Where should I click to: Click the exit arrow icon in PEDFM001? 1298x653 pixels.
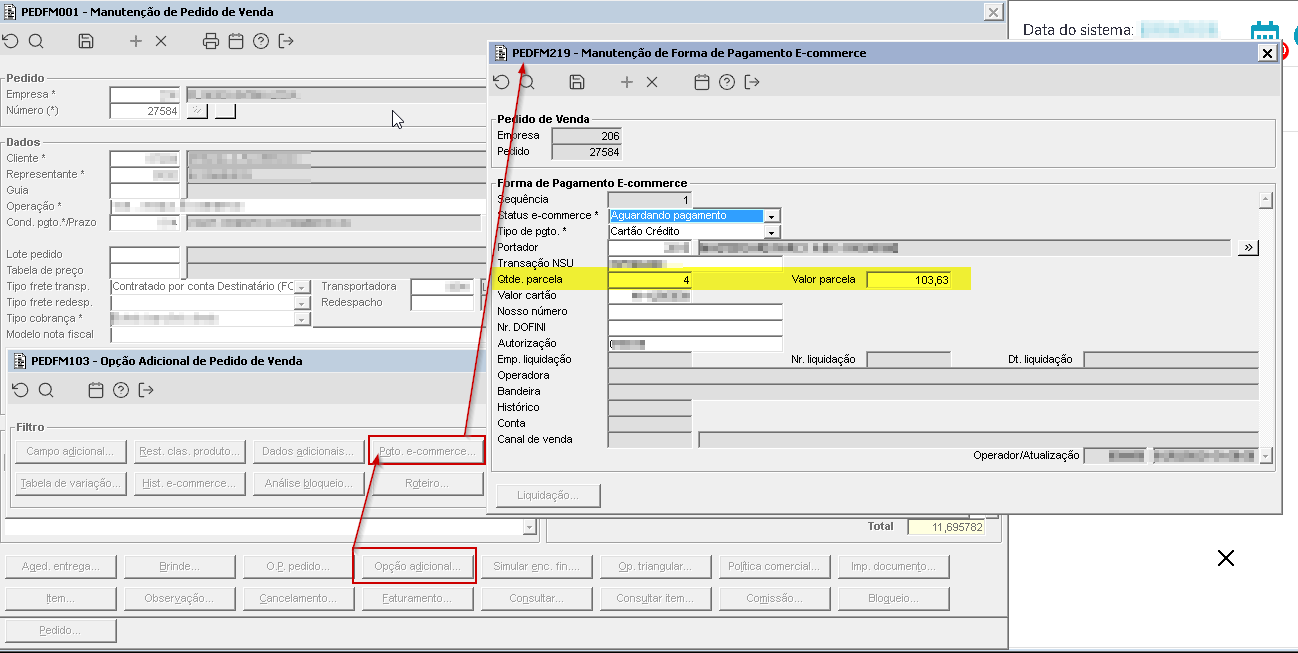286,41
